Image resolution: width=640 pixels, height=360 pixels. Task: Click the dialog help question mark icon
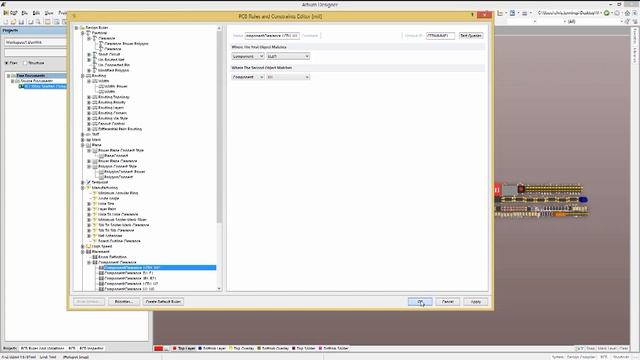click(472, 15)
